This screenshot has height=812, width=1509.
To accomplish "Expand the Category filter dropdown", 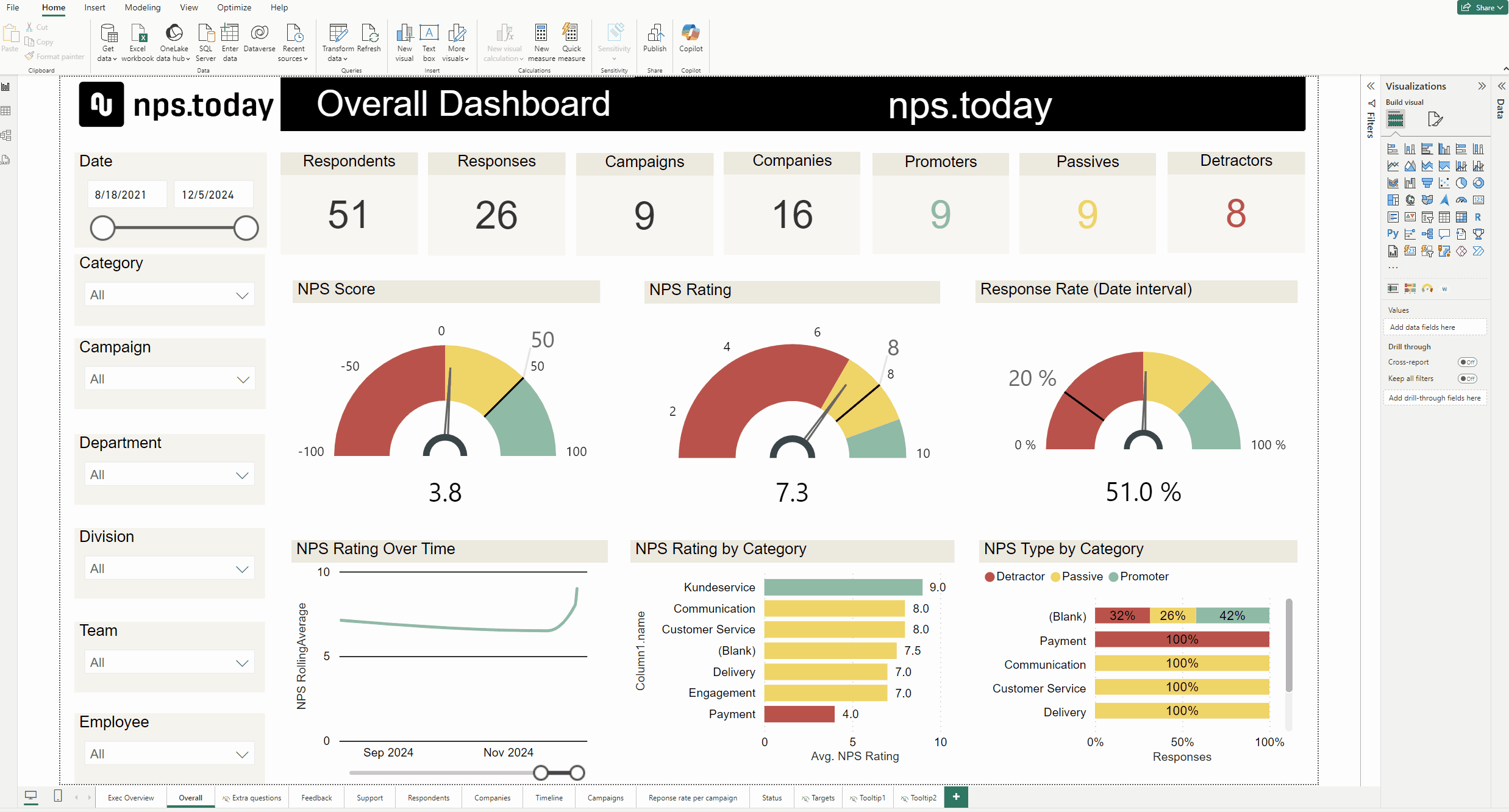I will [242, 296].
